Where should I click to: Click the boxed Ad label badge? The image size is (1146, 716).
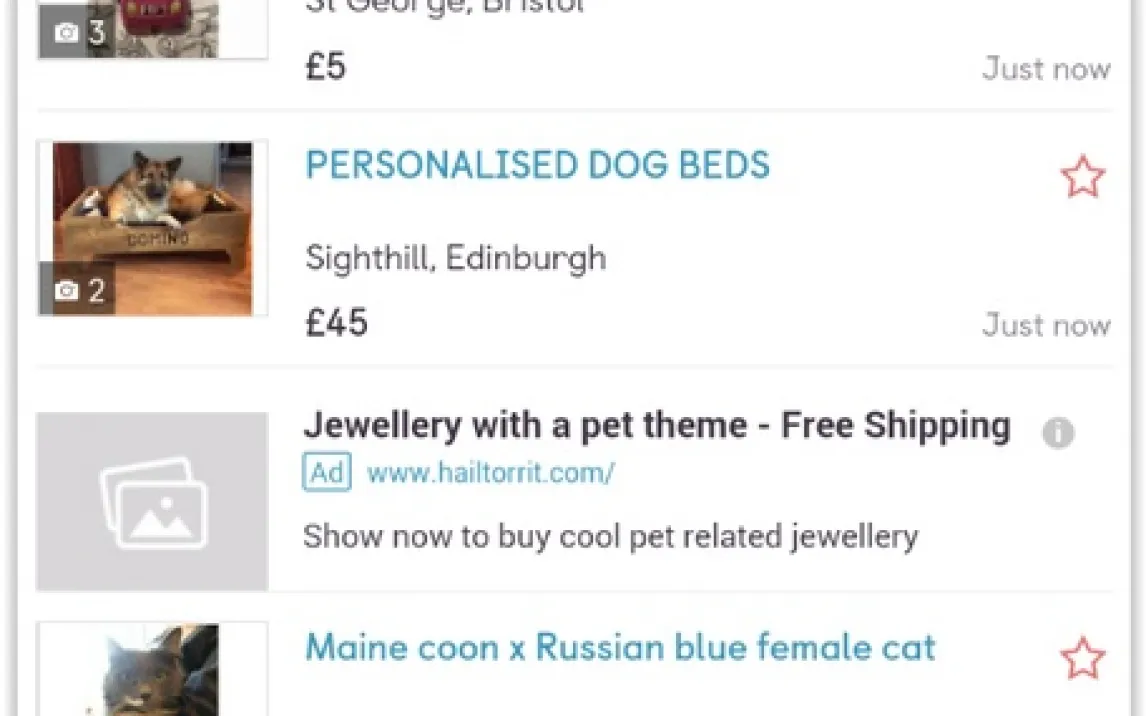coord(327,472)
